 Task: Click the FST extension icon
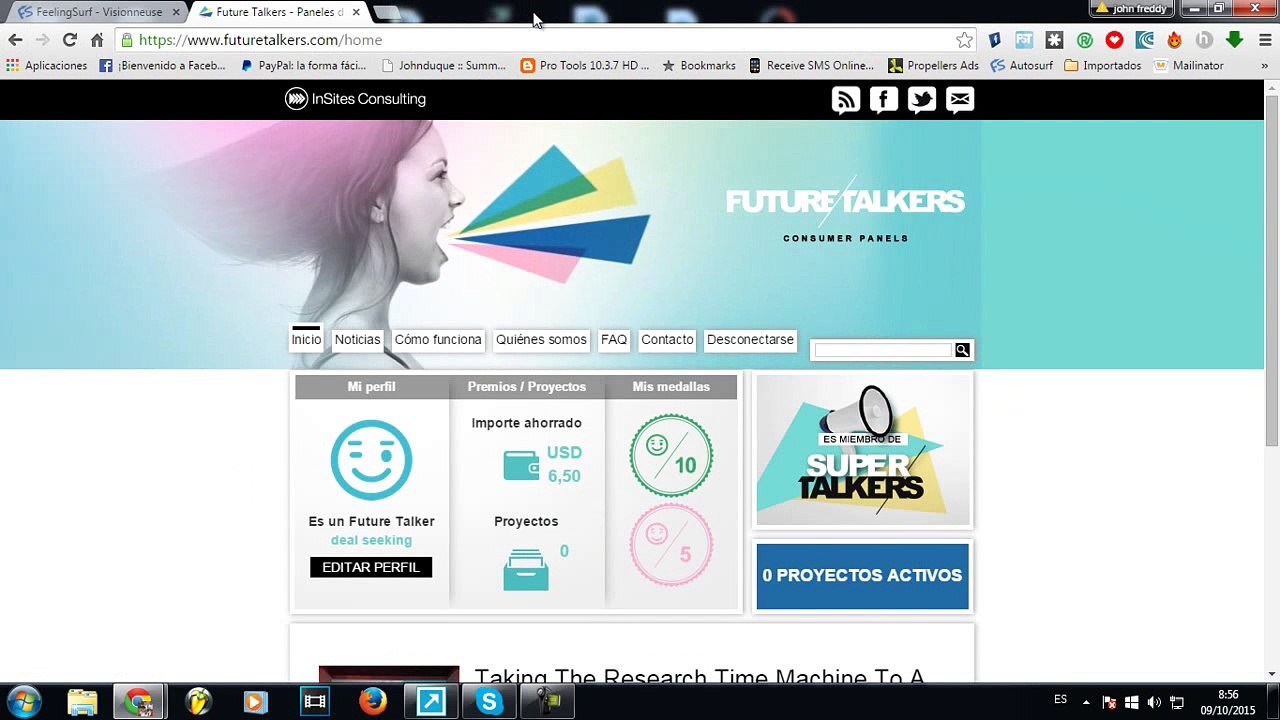click(x=1024, y=40)
